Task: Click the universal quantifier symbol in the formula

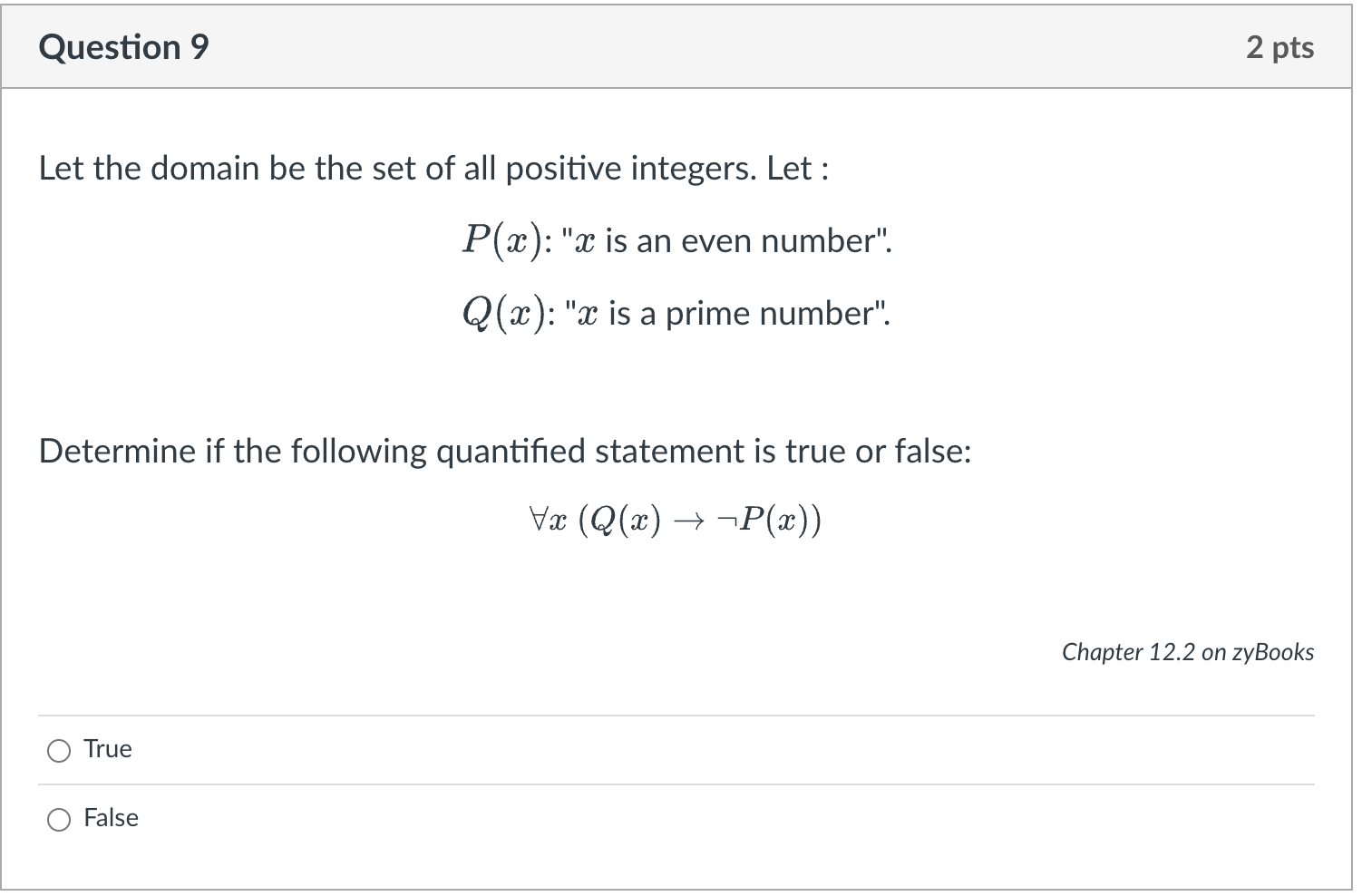Action: point(542,519)
